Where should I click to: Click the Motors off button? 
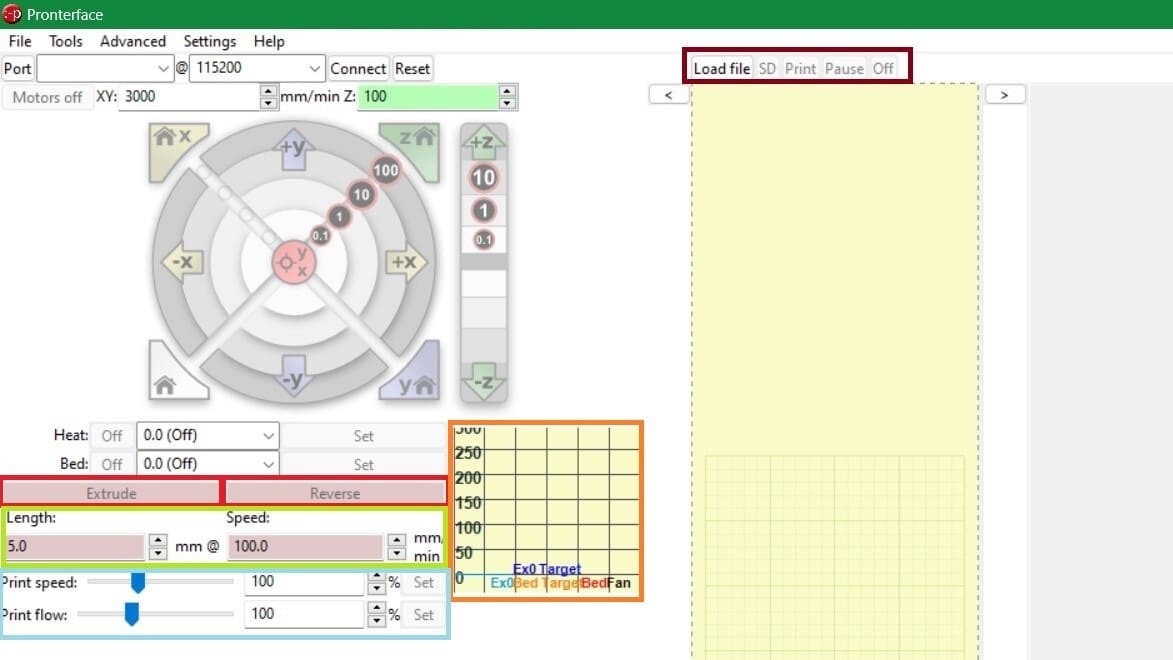point(47,97)
